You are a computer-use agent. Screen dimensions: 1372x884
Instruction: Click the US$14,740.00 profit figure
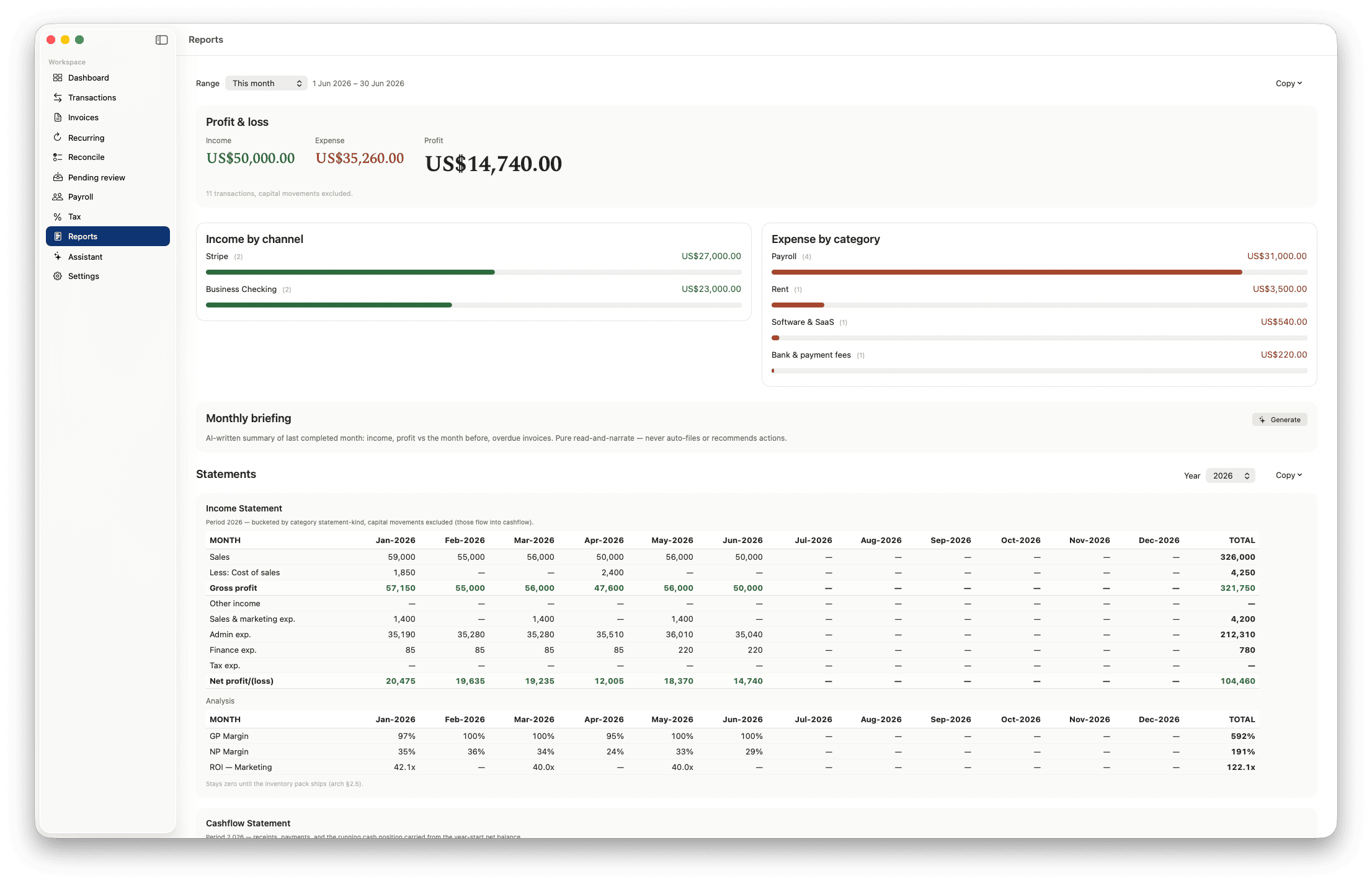pyautogui.click(x=494, y=164)
